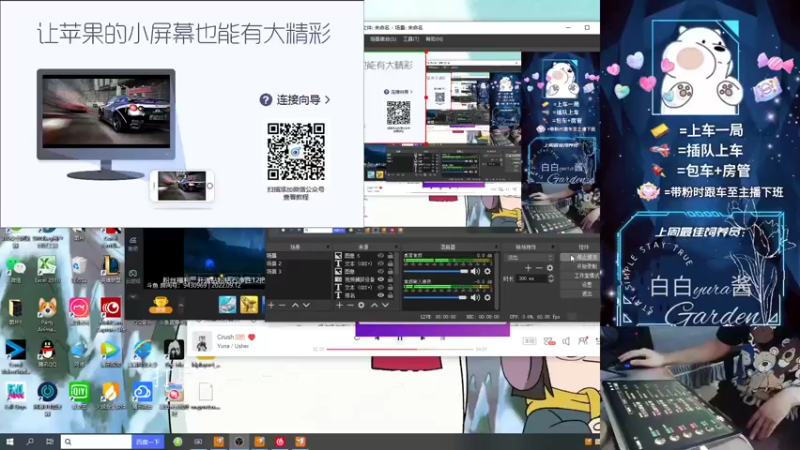Expand the down chevron in the Douyu sidebar

(133, 296)
